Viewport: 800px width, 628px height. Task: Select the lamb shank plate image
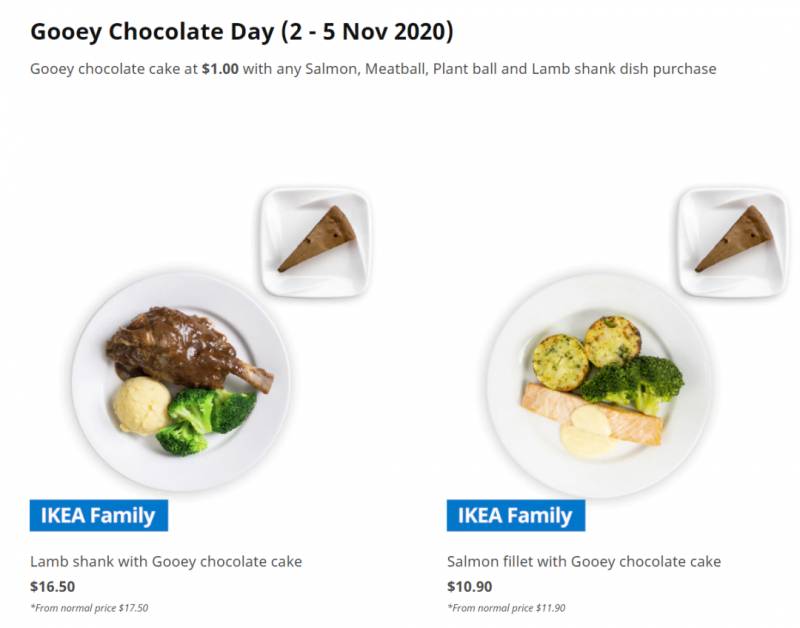coord(180,382)
